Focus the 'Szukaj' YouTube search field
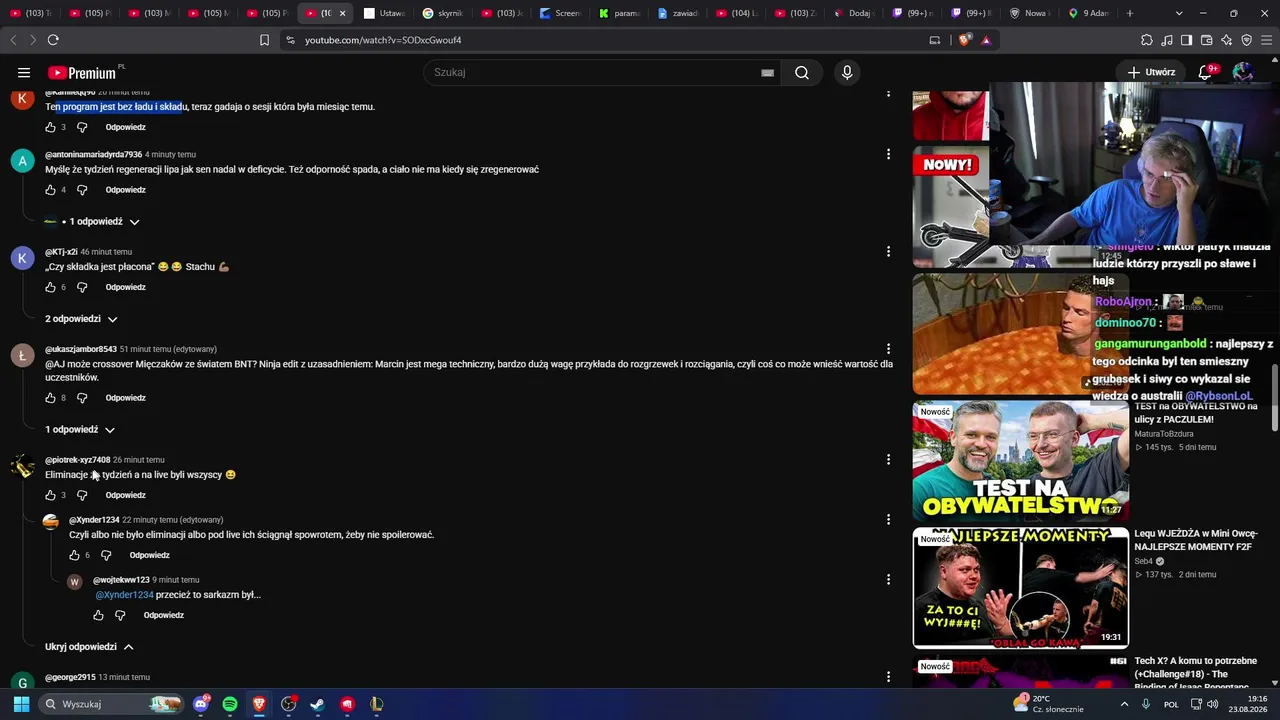This screenshot has height=720, width=1280. click(595, 72)
